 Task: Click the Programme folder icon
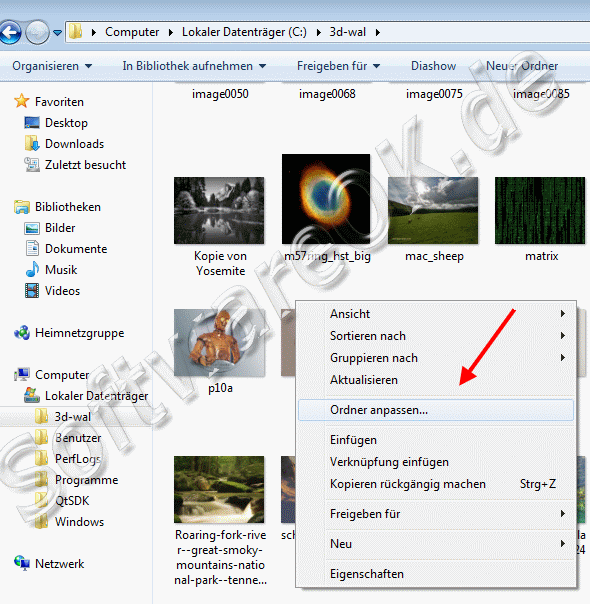click(x=41, y=479)
